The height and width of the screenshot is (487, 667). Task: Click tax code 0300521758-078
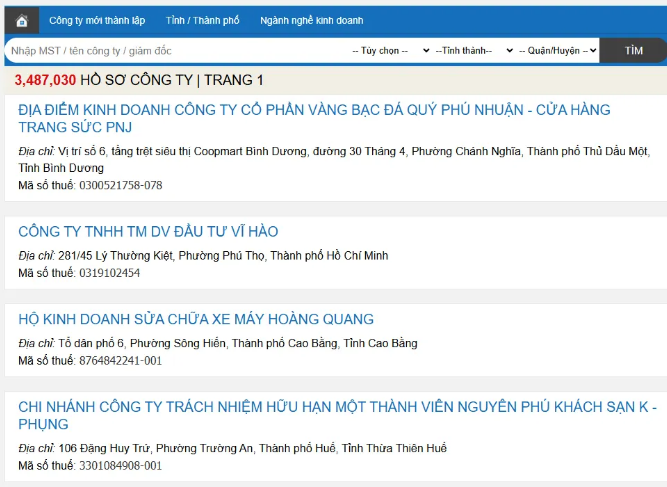120,185
